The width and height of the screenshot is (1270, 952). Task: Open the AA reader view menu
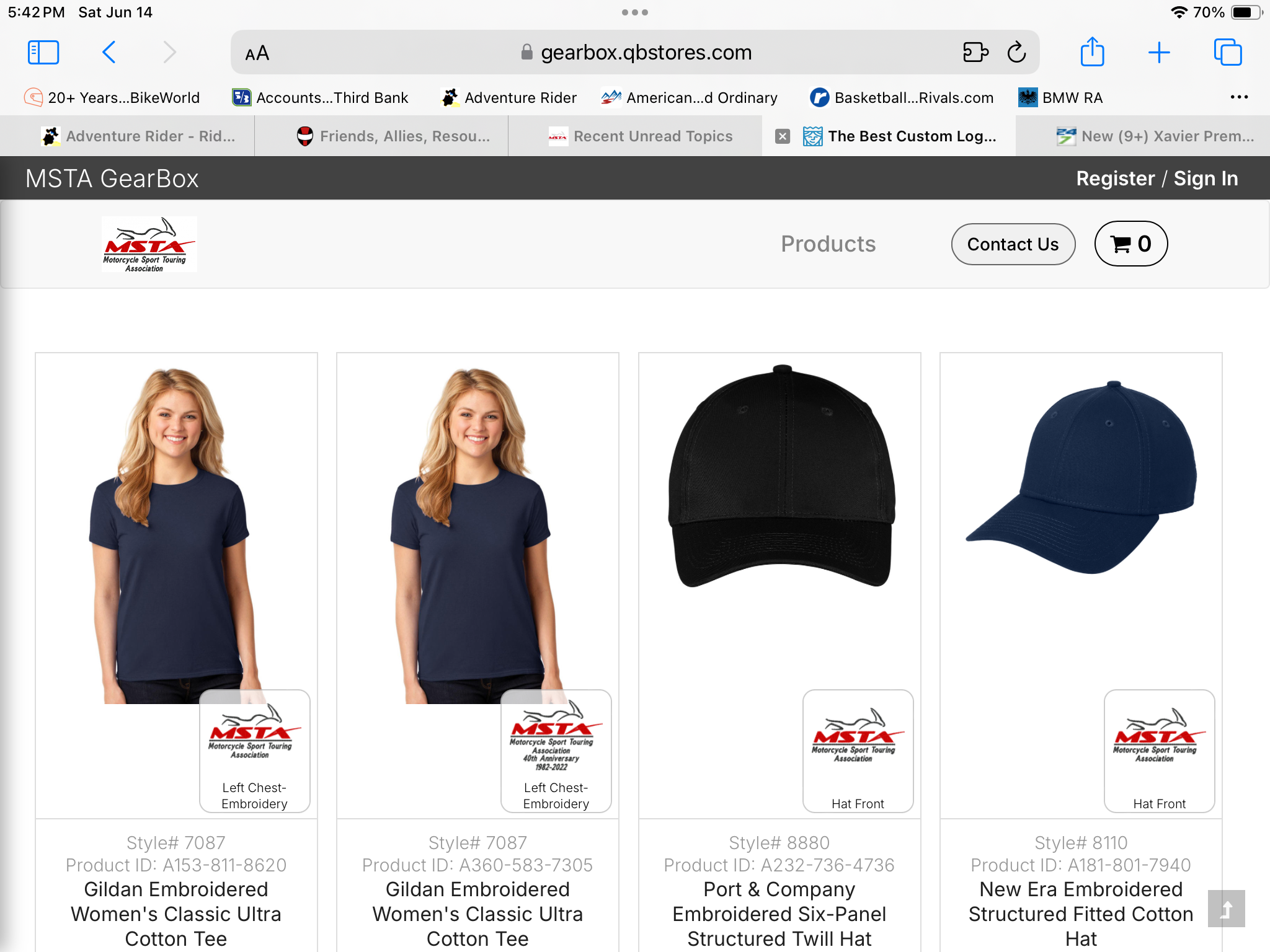(x=257, y=53)
